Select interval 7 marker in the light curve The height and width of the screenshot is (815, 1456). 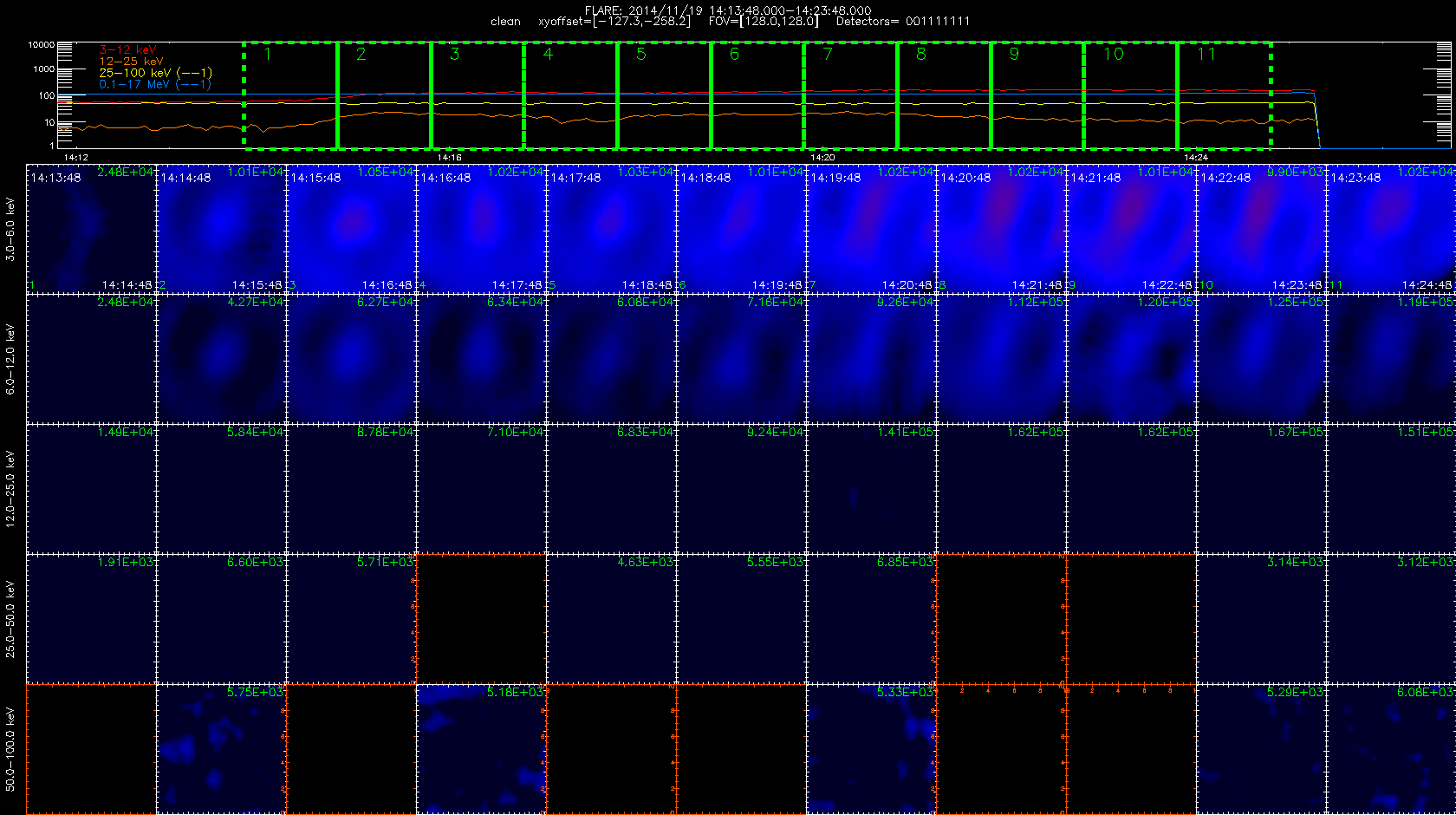click(x=828, y=55)
